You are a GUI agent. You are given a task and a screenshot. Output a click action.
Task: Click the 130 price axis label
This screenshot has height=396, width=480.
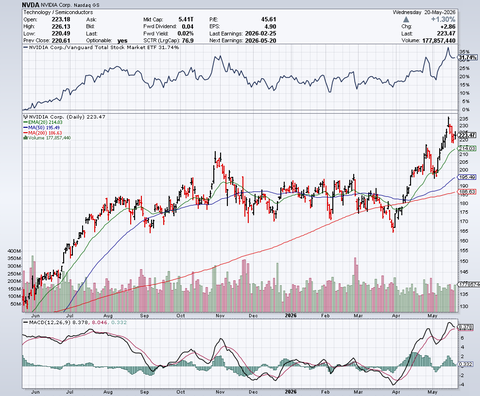[x=464, y=306]
